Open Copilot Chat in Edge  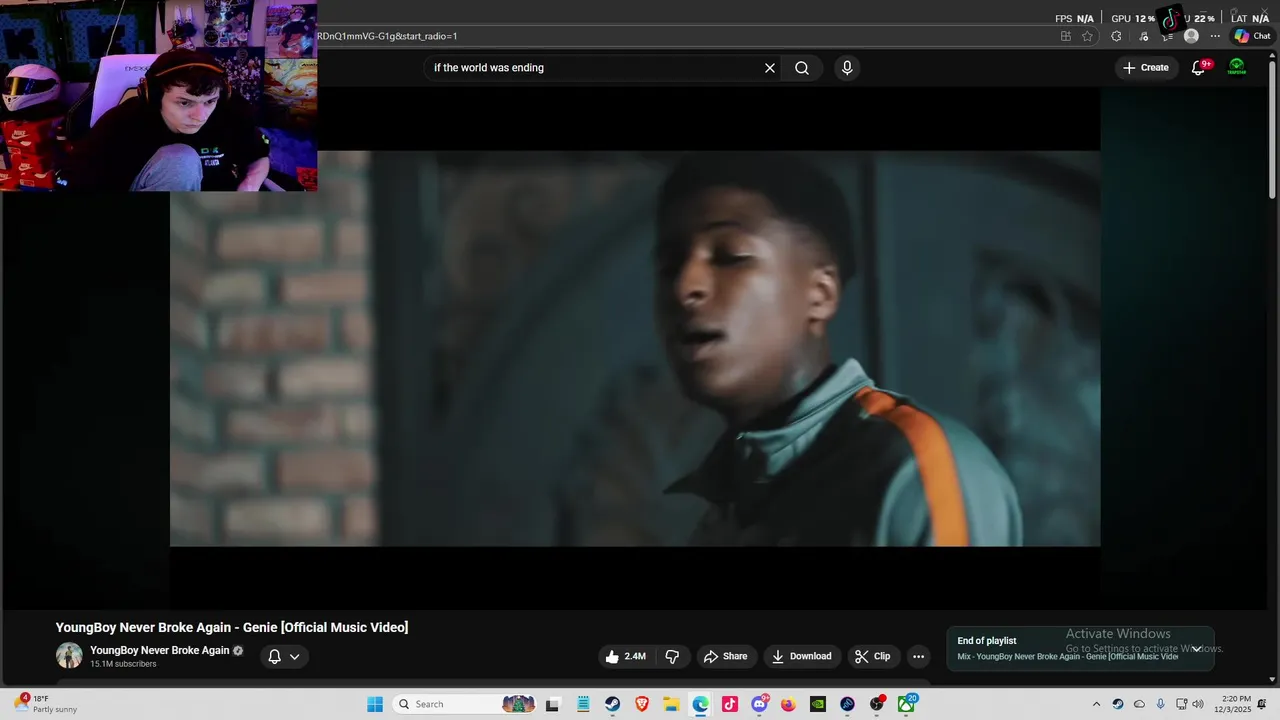click(x=1252, y=36)
